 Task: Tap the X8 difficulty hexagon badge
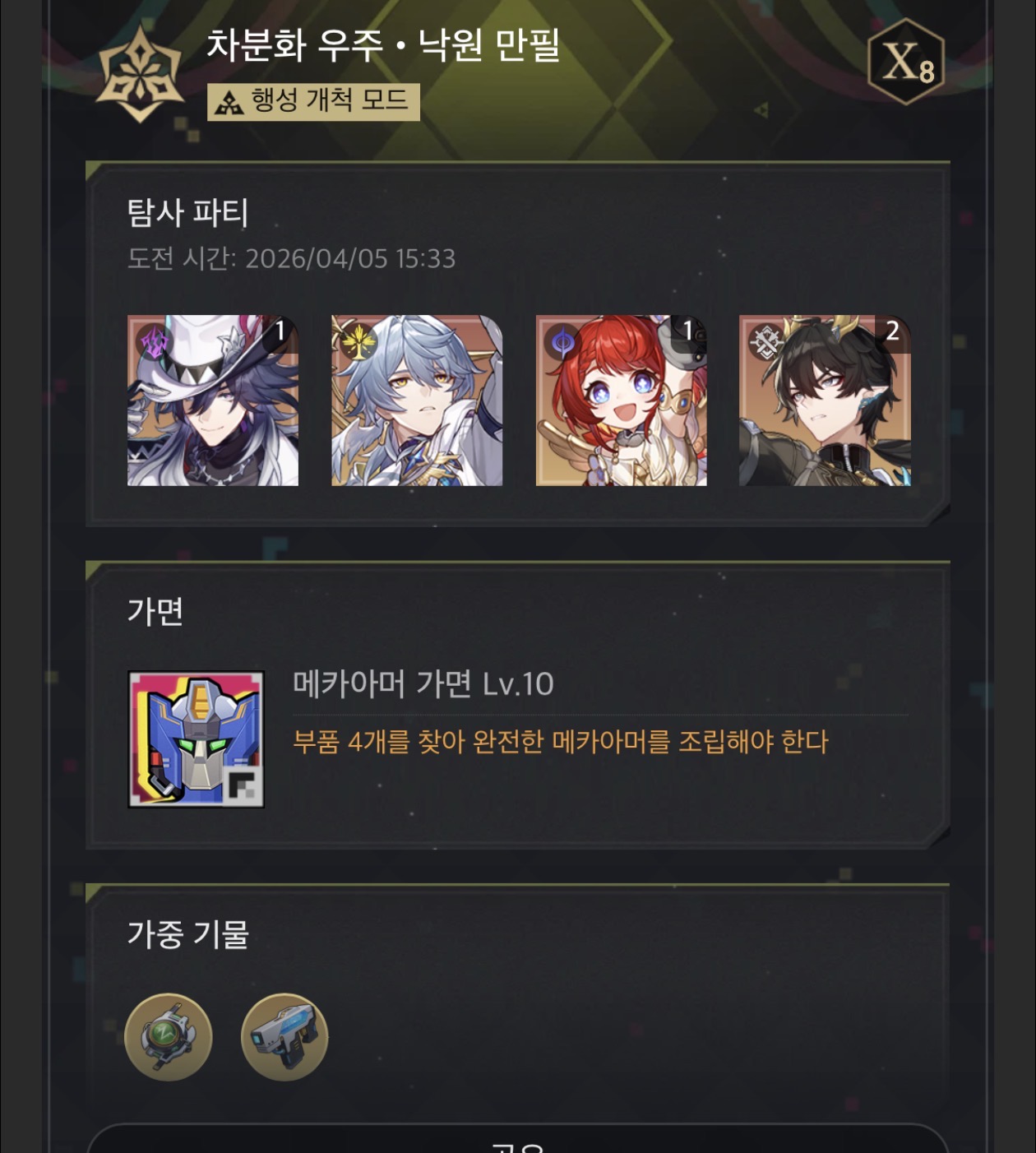(906, 62)
